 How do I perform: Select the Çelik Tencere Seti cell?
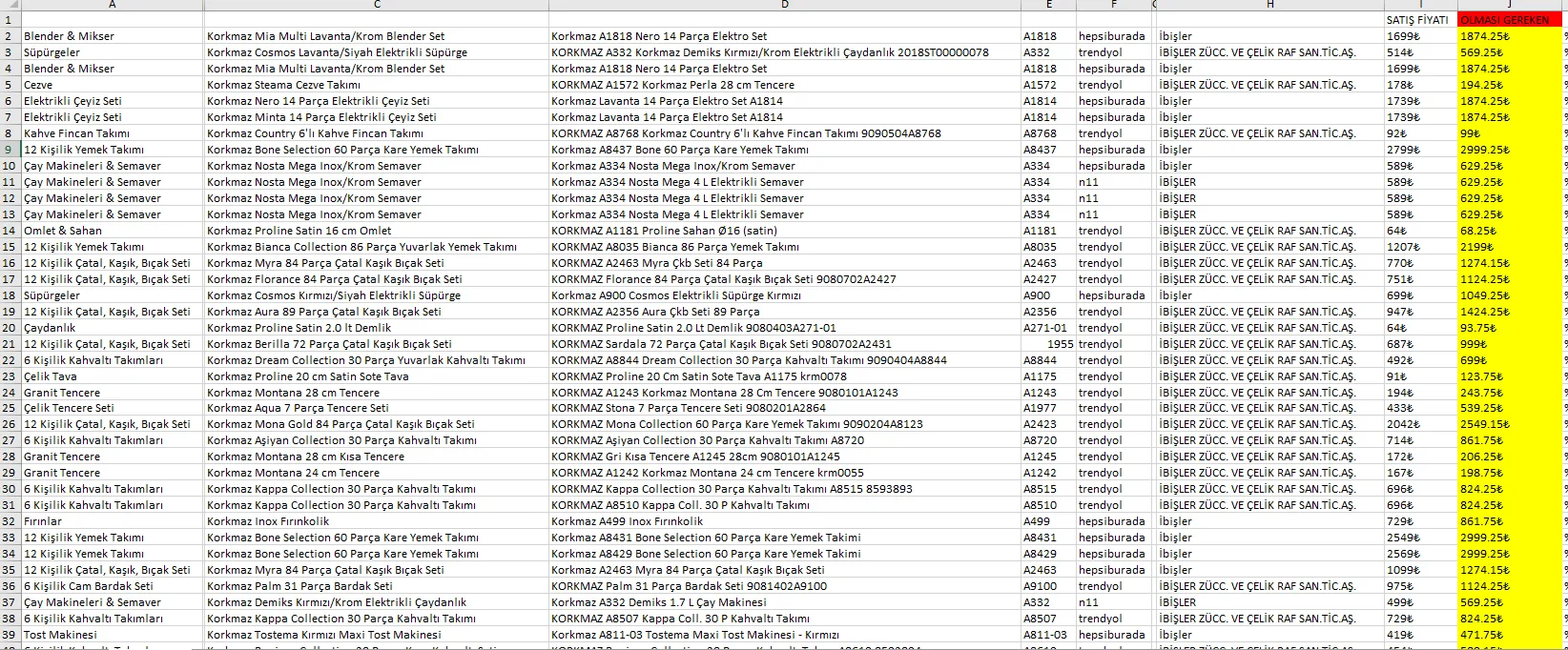[x=113, y=409]
